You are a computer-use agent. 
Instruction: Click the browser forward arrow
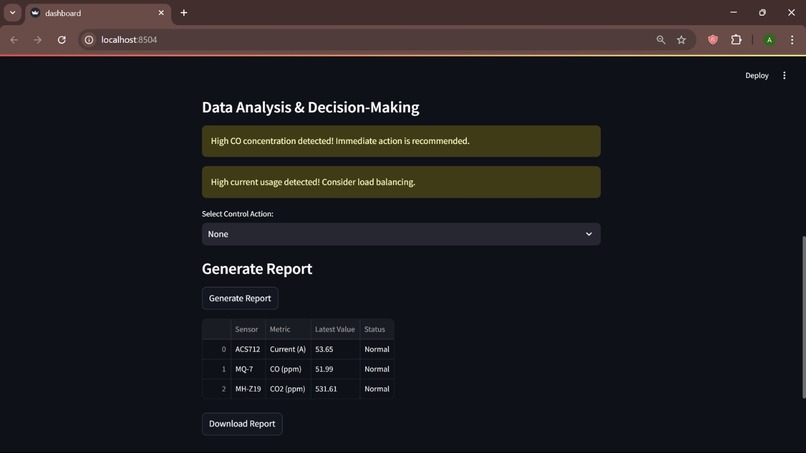pos(38,40)
